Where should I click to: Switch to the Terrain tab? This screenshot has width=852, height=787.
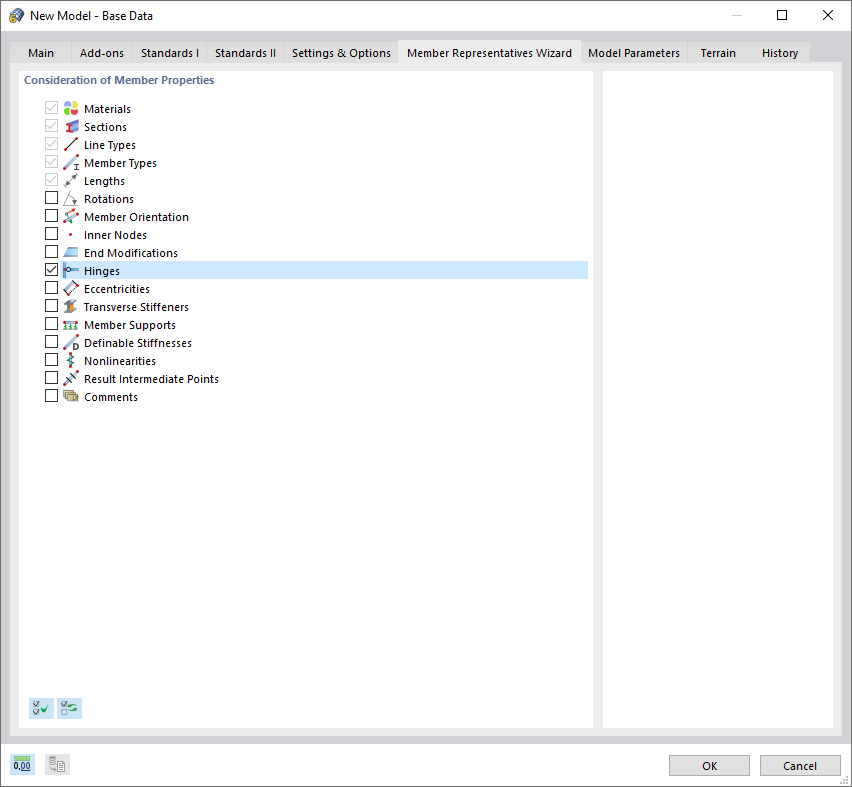tap(718, 53)
